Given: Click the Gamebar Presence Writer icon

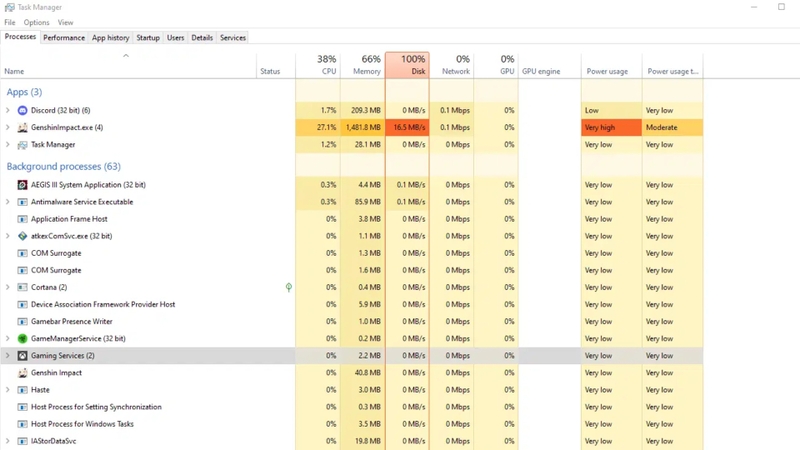Looking at the screenshot, I should pyautogui.click(x=22, y=321).
